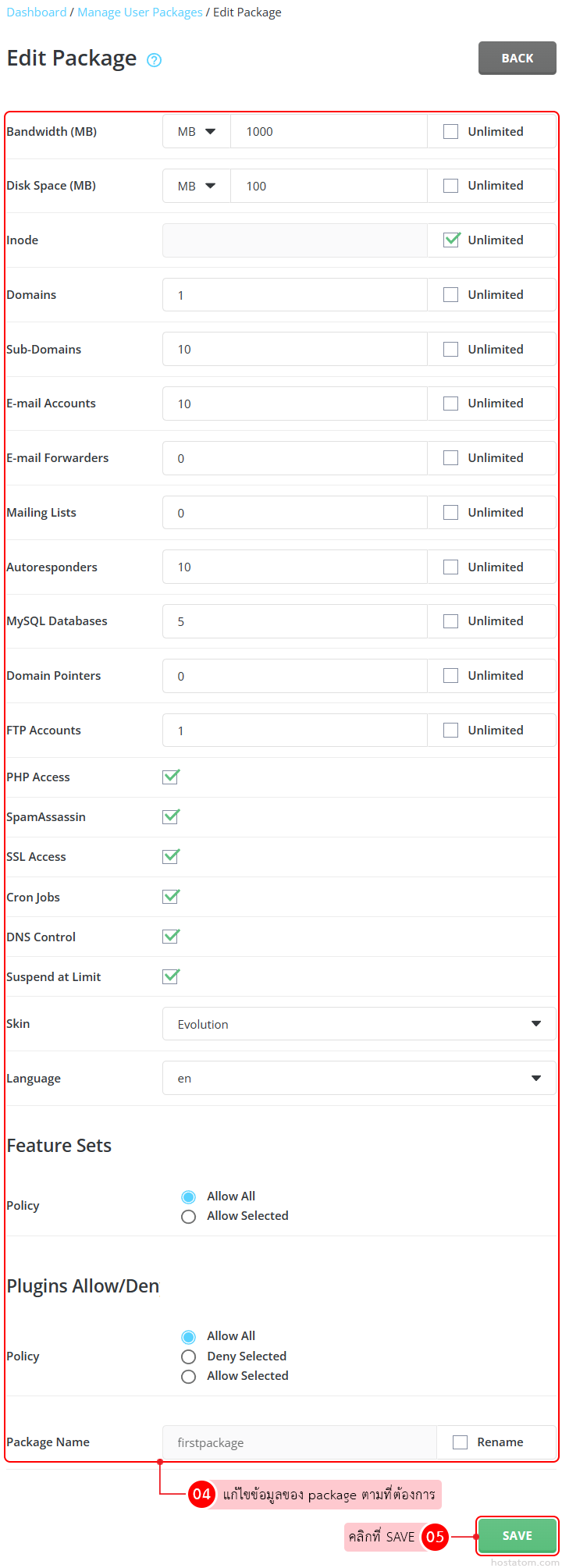Disable the SpamAssassin checkbox
The width and height of the screenshot is (562, 1568).
170,816
